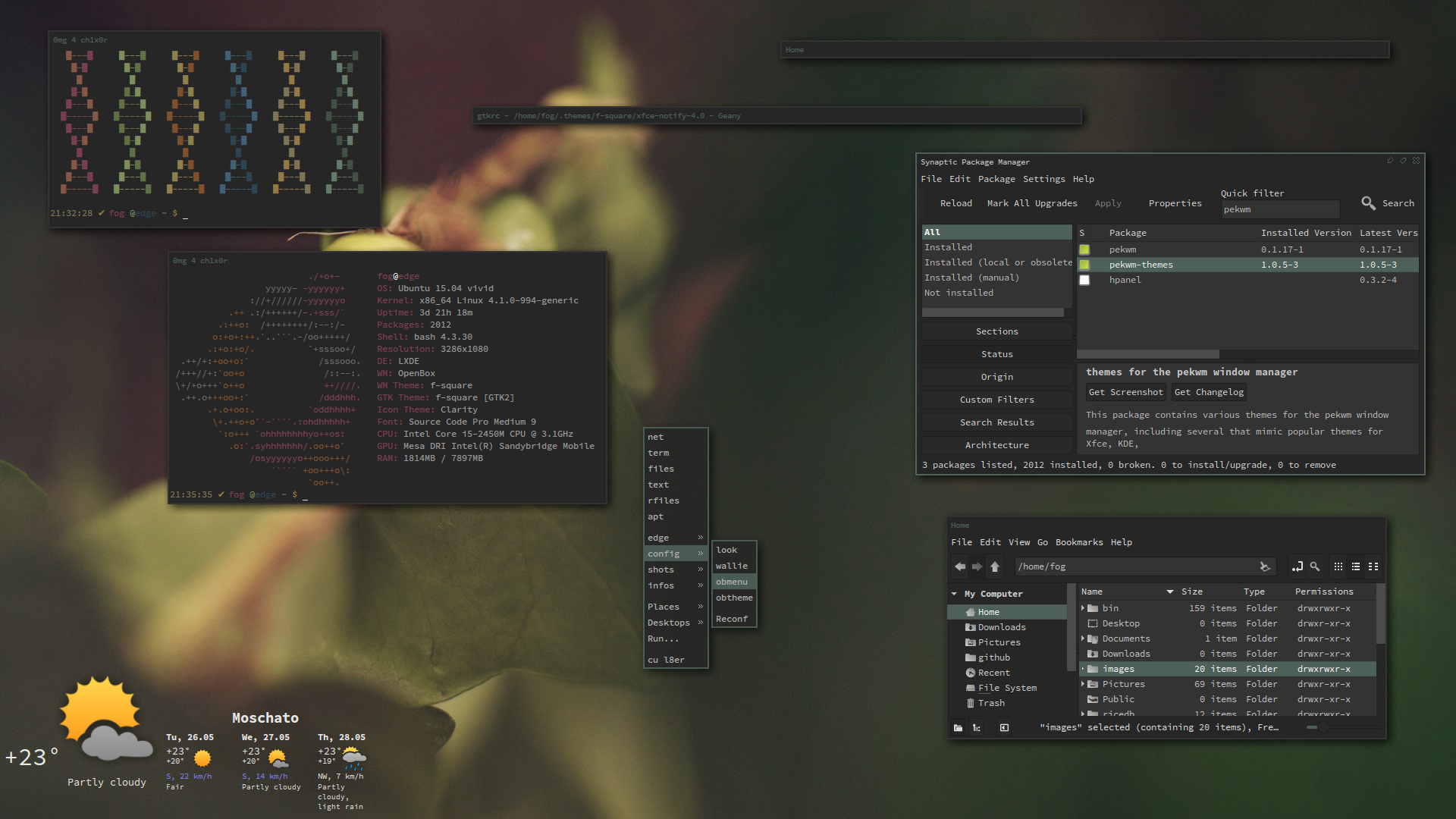
Task: Click the Desktop folder icon in list
Action: pyautogui.click(x=1093, y=623)
